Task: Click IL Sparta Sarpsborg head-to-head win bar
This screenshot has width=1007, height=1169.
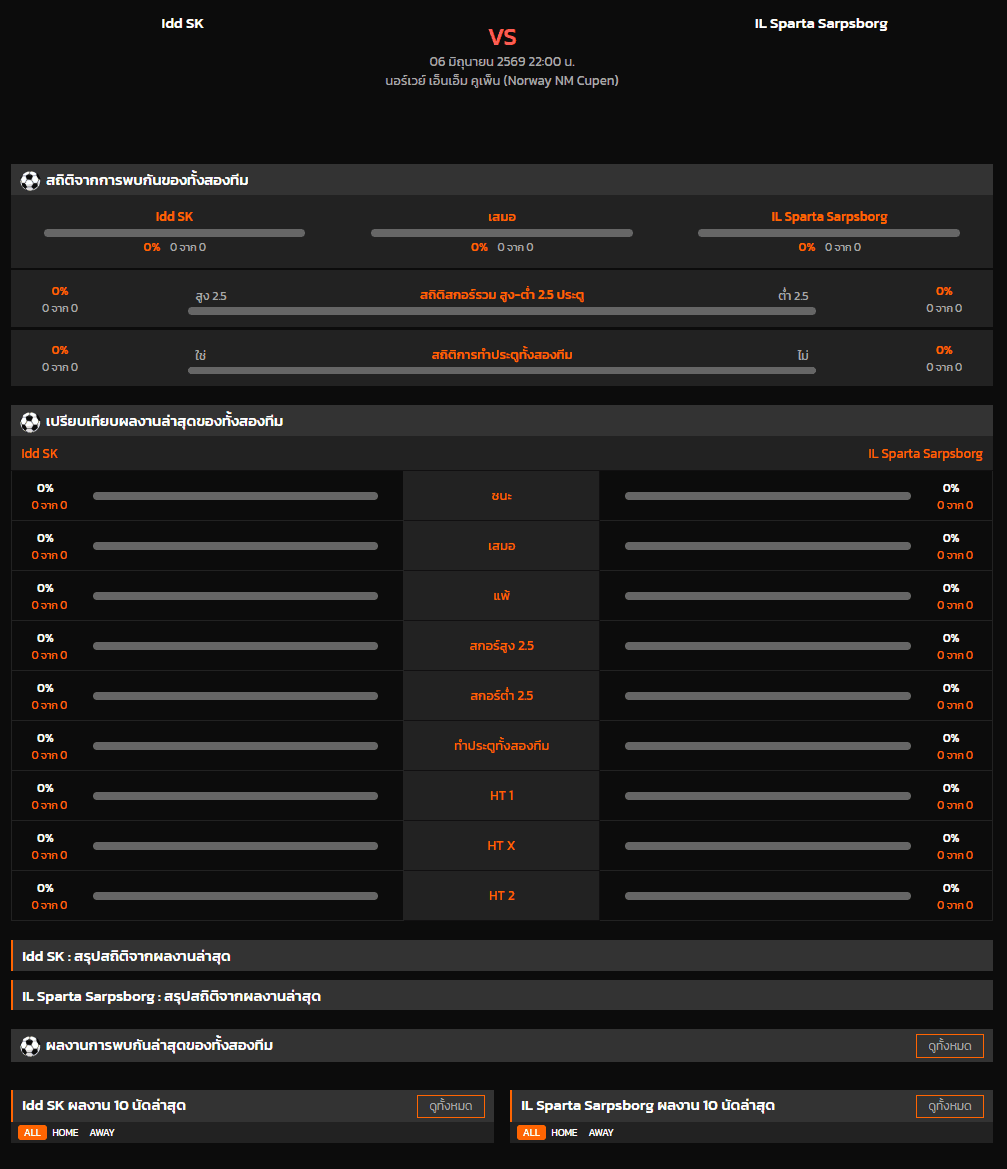Action: (829, 233)
